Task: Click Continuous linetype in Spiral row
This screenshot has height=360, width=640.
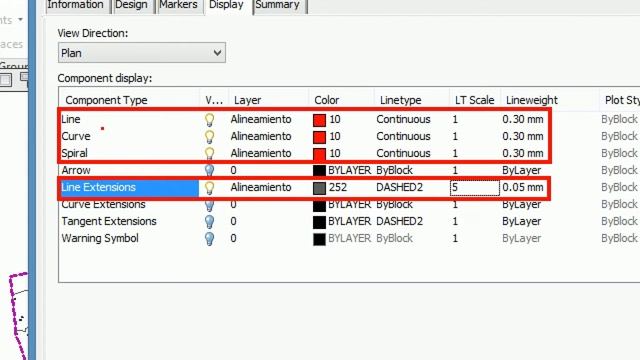Action: tap(403, 153)
